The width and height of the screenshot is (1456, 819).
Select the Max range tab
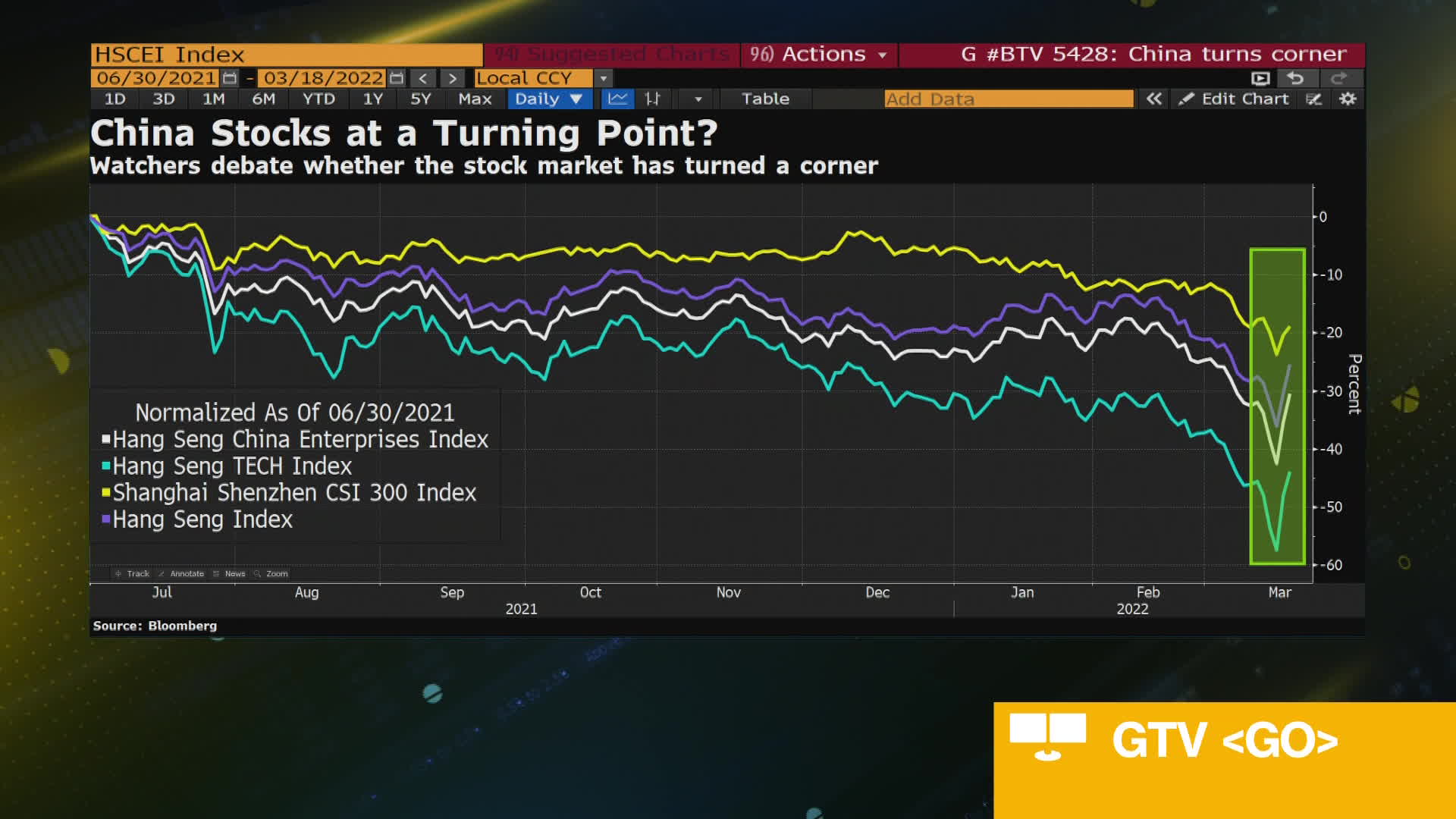click(x=475, y=99)
